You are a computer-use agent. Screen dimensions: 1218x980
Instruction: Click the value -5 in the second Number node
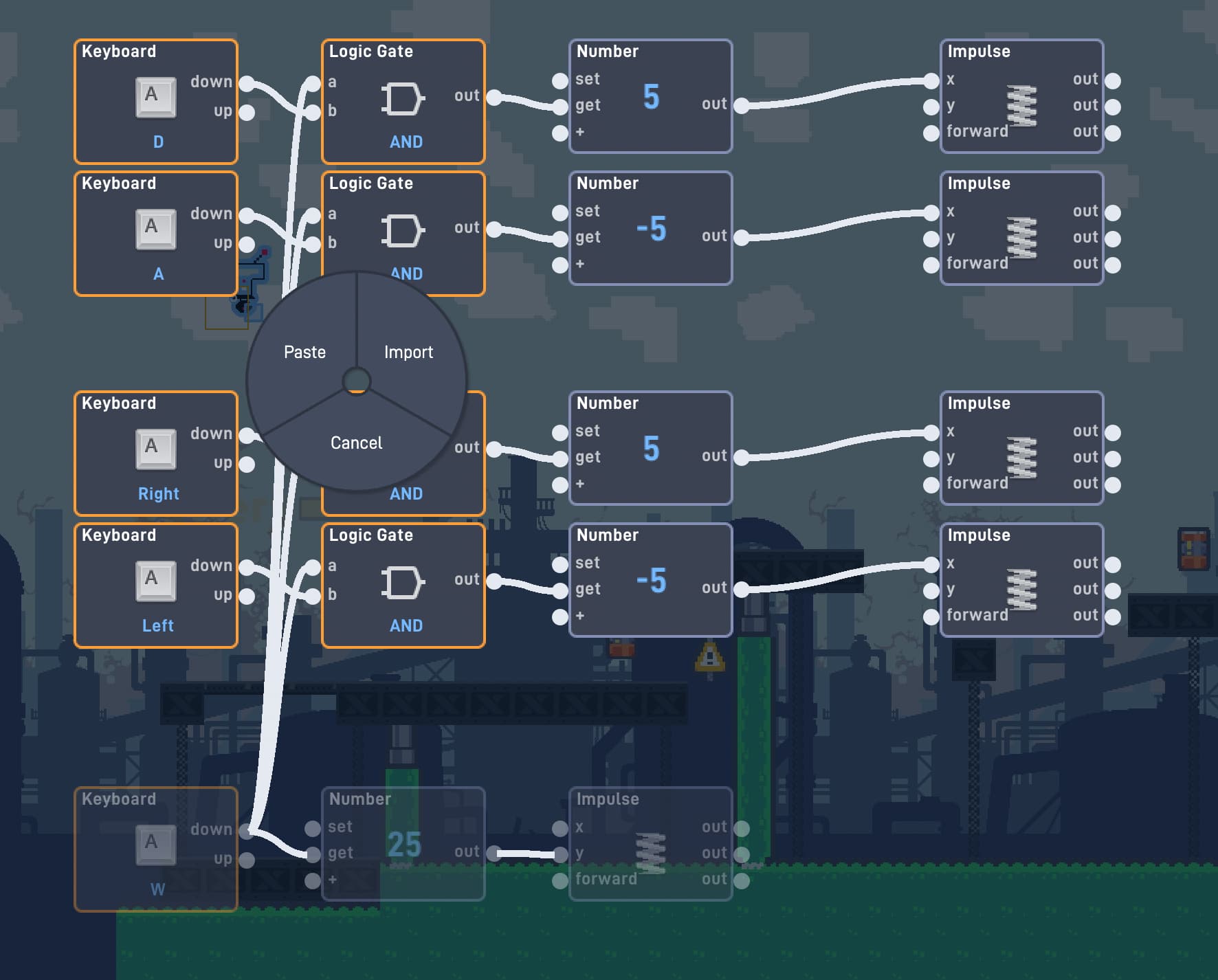click(x=651, y=229)
